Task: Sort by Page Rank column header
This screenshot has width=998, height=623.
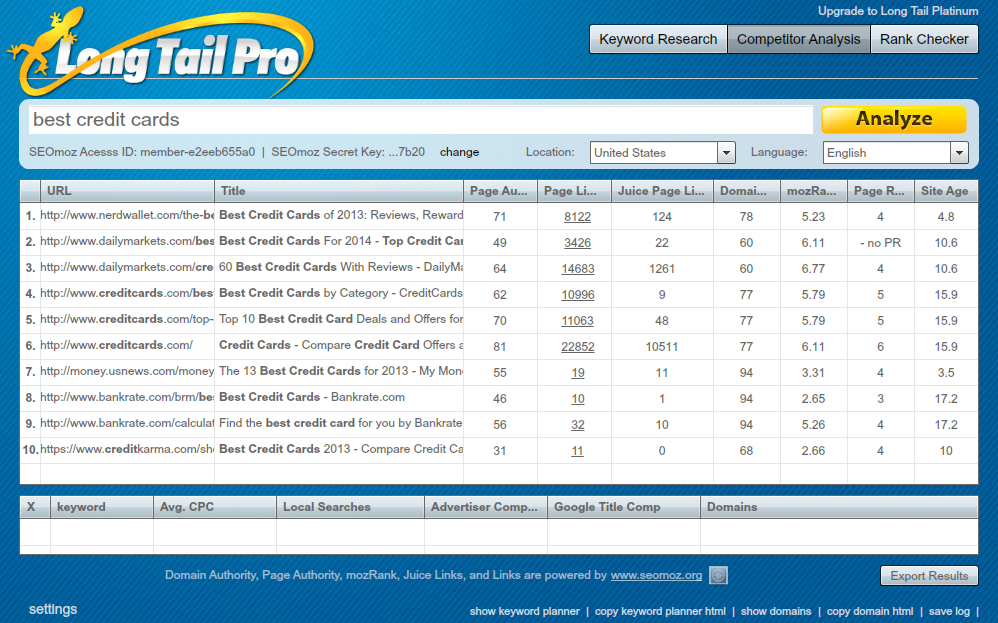Action: coord(881,191)
